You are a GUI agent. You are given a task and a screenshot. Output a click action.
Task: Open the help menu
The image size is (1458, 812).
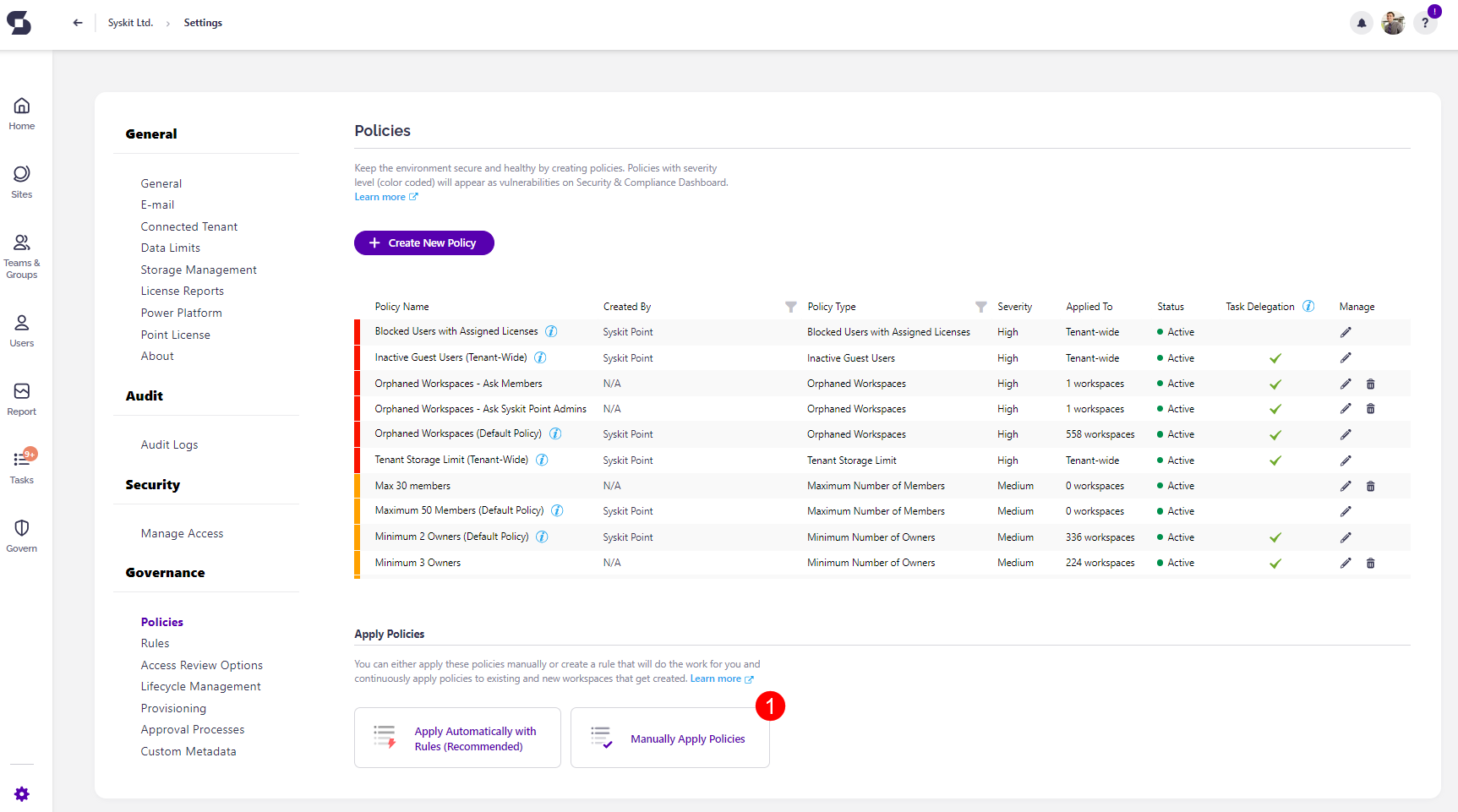[1424, 23]
